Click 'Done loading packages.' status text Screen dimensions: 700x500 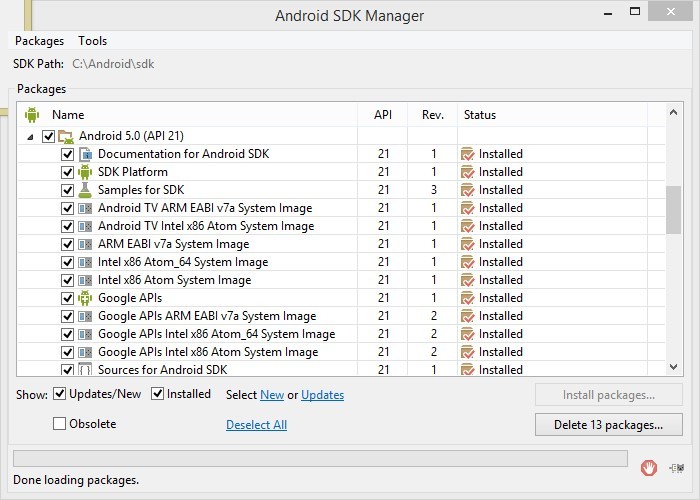point(76,480)
